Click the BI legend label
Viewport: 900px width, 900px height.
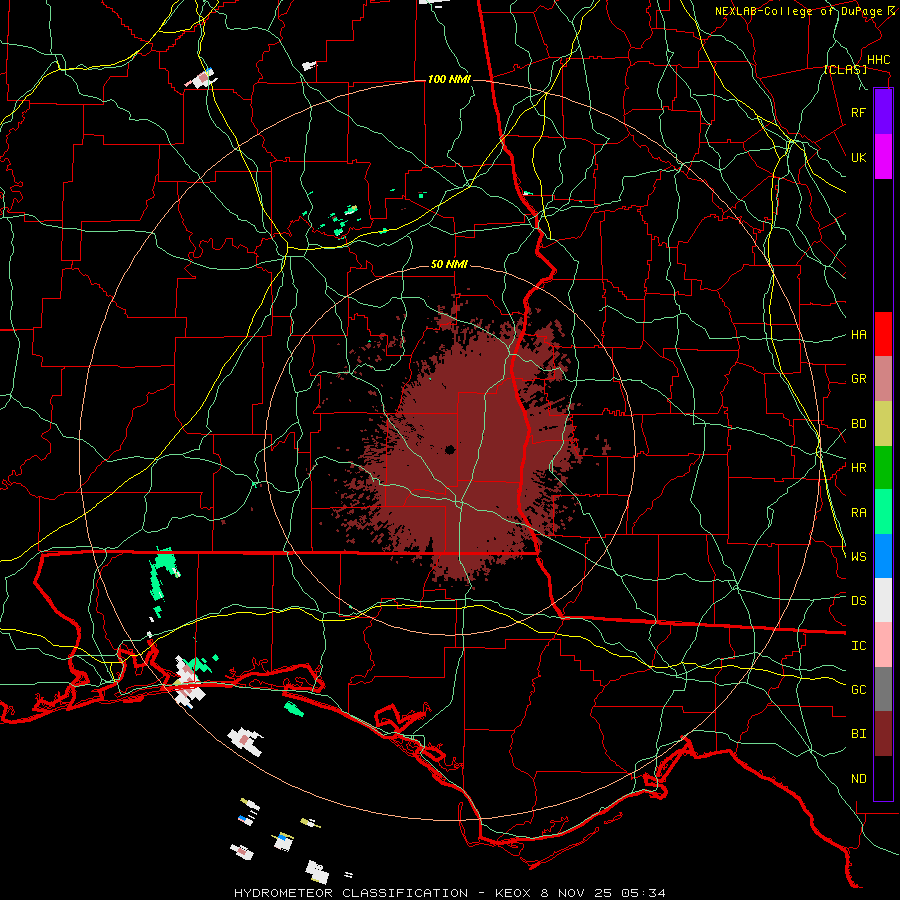[x=859, y=734]
